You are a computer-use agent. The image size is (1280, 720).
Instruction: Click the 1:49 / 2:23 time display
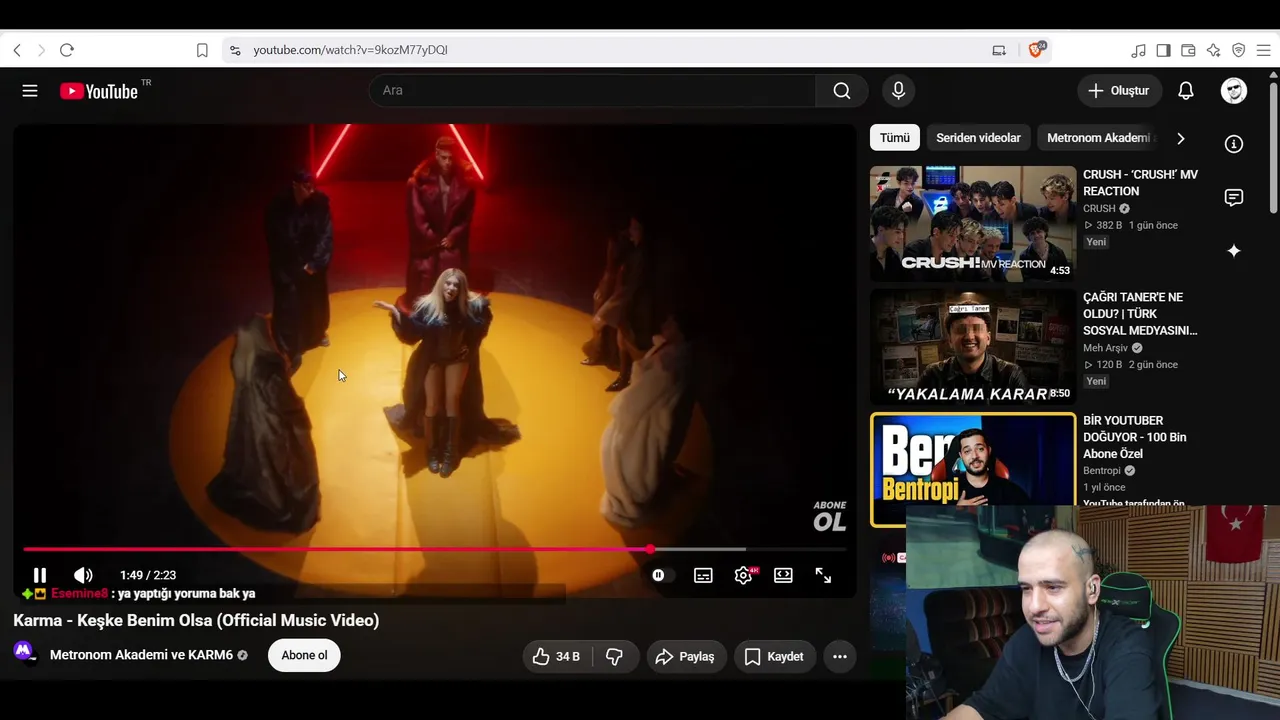148,575
